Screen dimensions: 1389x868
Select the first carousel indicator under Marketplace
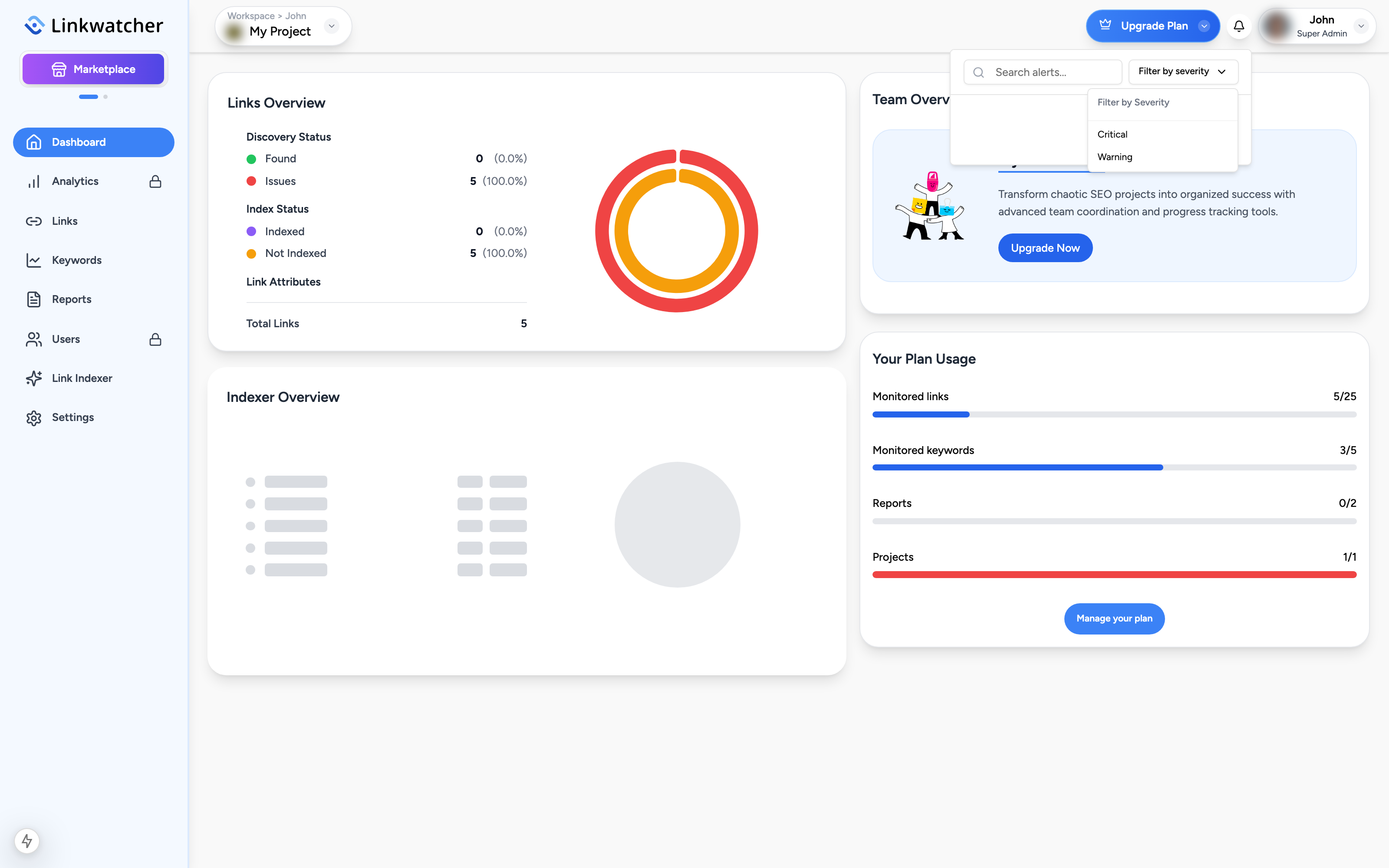pyautogui.click(x=89, y=97)
